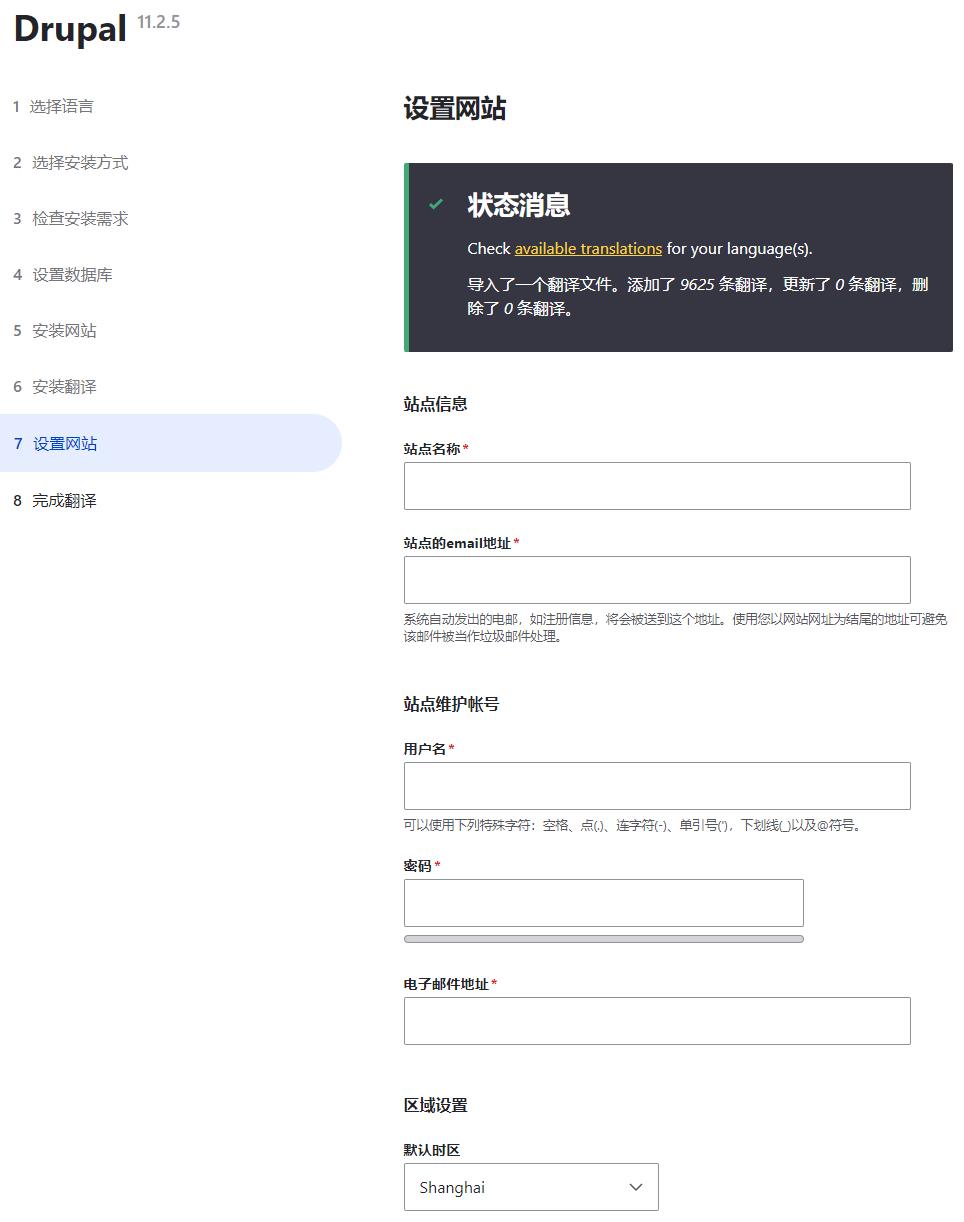964x1222 pixels.
Task: Click the 站点名称 field label
Action: pyautogui.click(x=432, y=449)
